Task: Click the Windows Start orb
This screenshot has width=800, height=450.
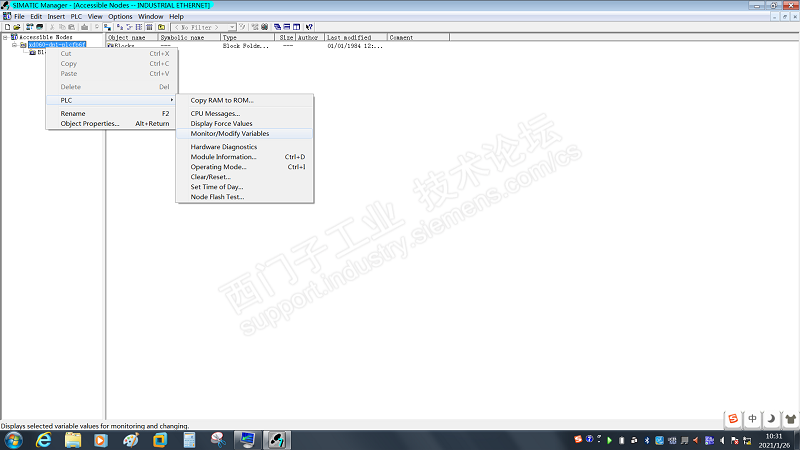Action: (x=13, y=440)
